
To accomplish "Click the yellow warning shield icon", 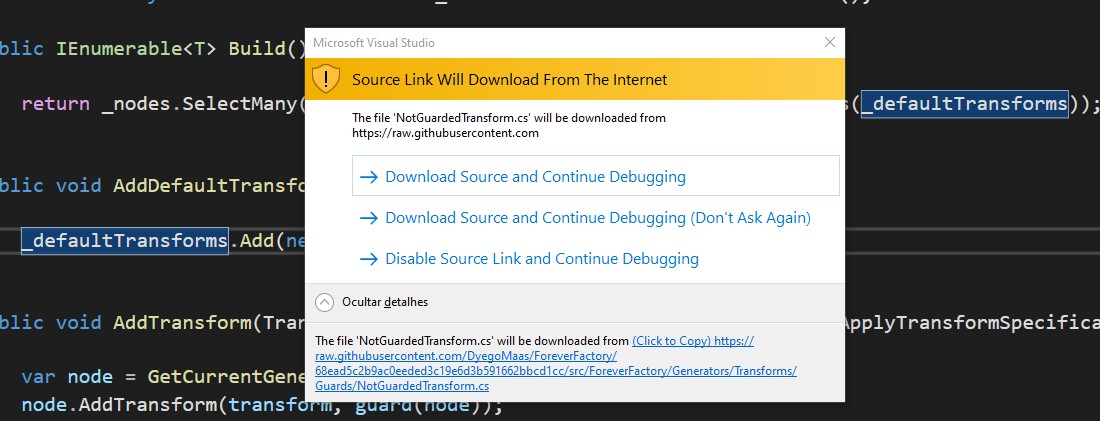I will click(x=326, y=79).
